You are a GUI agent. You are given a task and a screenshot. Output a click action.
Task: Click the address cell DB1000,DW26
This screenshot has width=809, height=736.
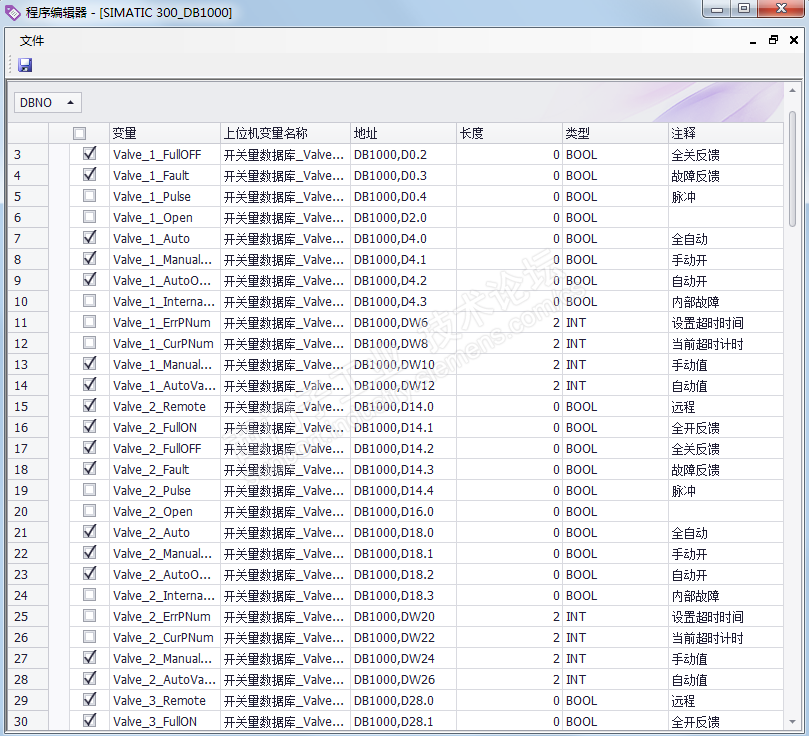(403, 679)
